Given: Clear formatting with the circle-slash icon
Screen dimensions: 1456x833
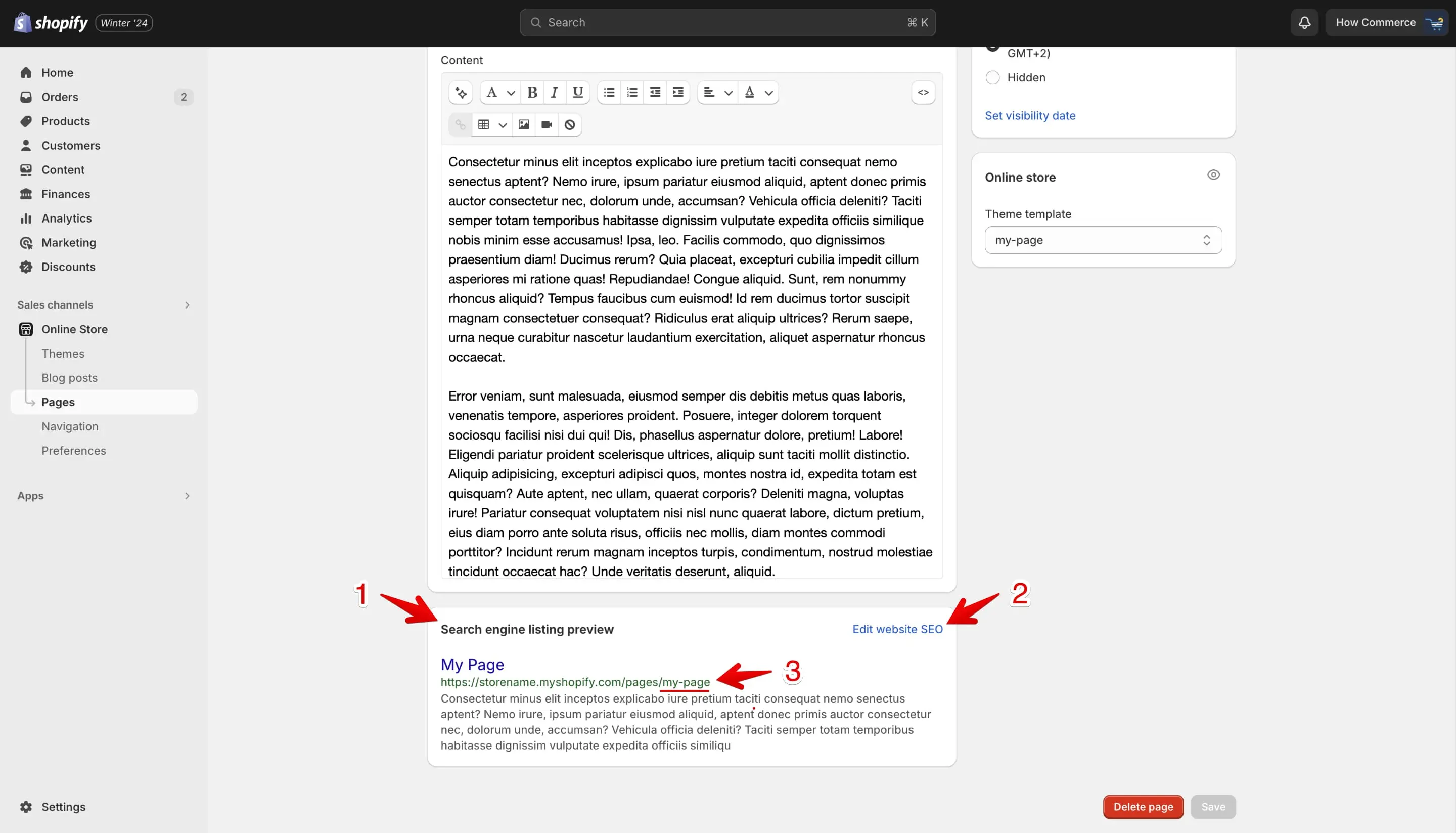Looking at the screenshot, I should (570, 125).
